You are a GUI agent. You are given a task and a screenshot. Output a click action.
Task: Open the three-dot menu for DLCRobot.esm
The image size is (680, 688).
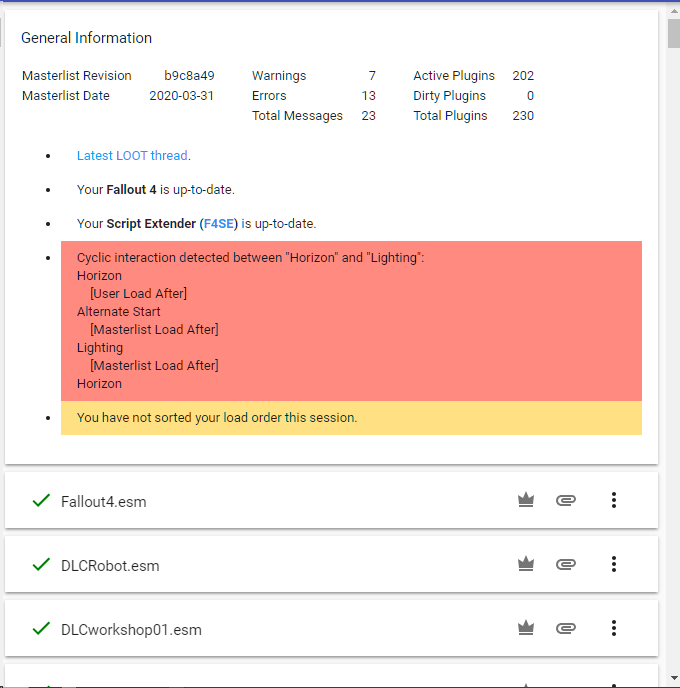tap(614, 564)
